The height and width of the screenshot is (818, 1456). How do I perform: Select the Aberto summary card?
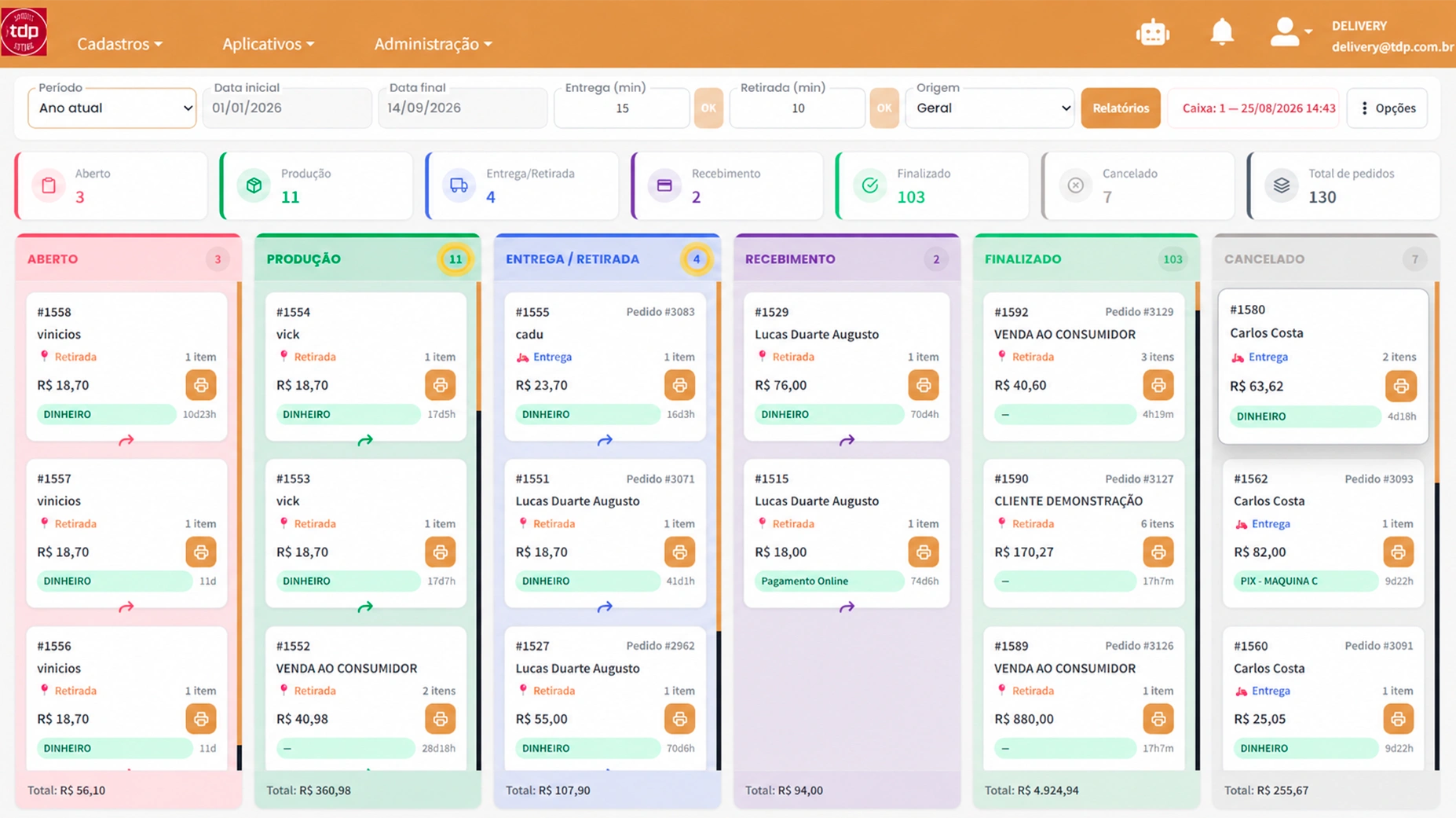click(x=111, y=185)
